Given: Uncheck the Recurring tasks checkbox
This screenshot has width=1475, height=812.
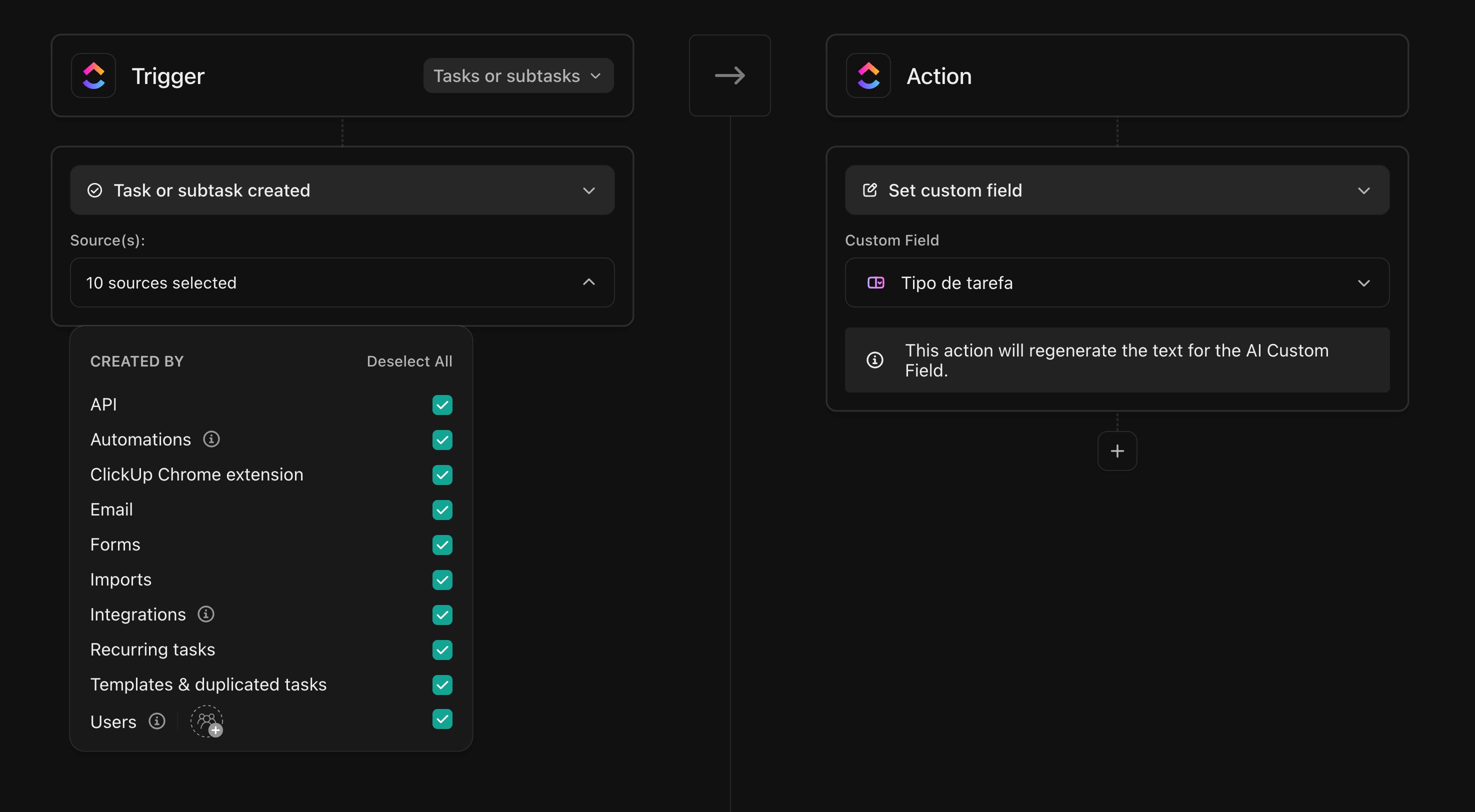Looking at the screenshot, I should click(442, 649).
